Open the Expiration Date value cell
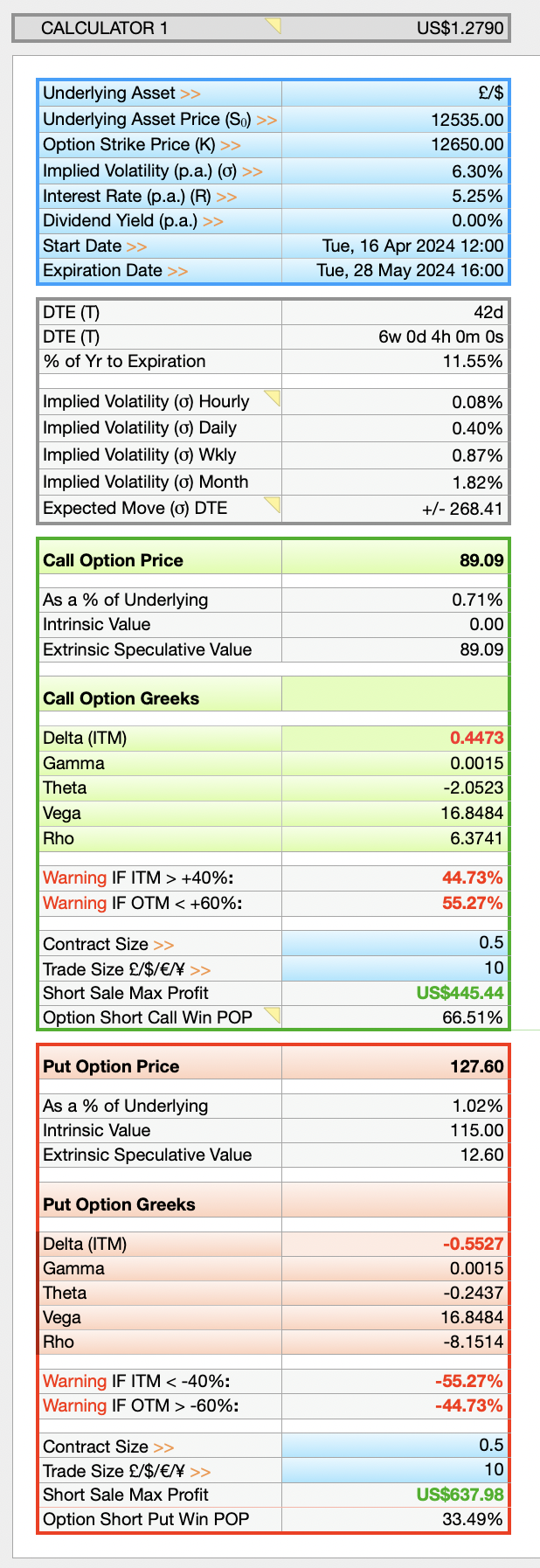This screenshot has width=540, height=1568. click(395, 270)
